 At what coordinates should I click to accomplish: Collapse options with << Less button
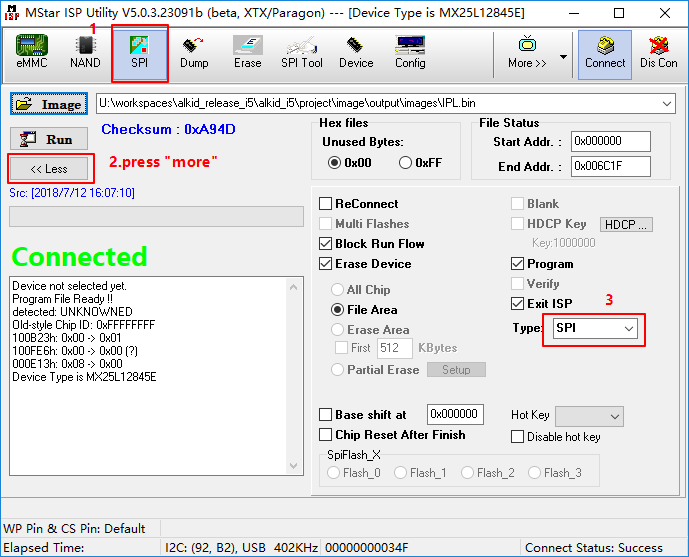[50, 169]
